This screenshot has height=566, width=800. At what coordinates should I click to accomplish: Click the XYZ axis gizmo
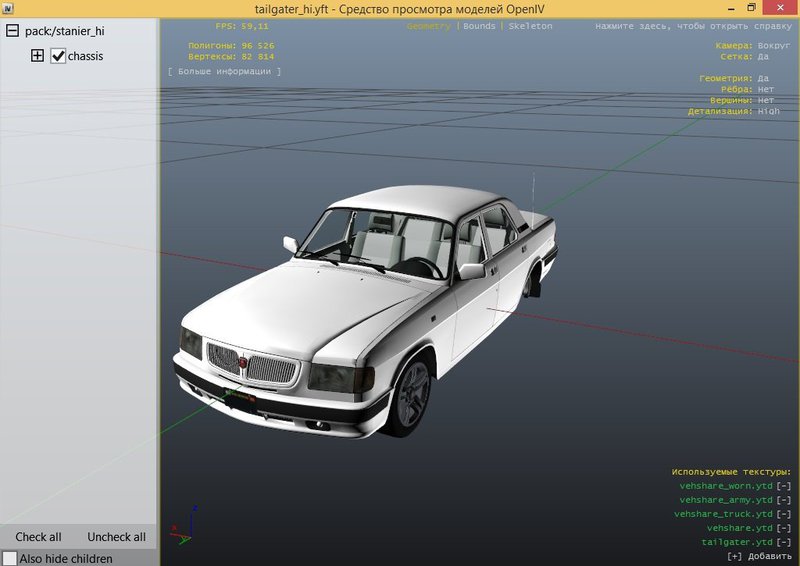(184, 526)
